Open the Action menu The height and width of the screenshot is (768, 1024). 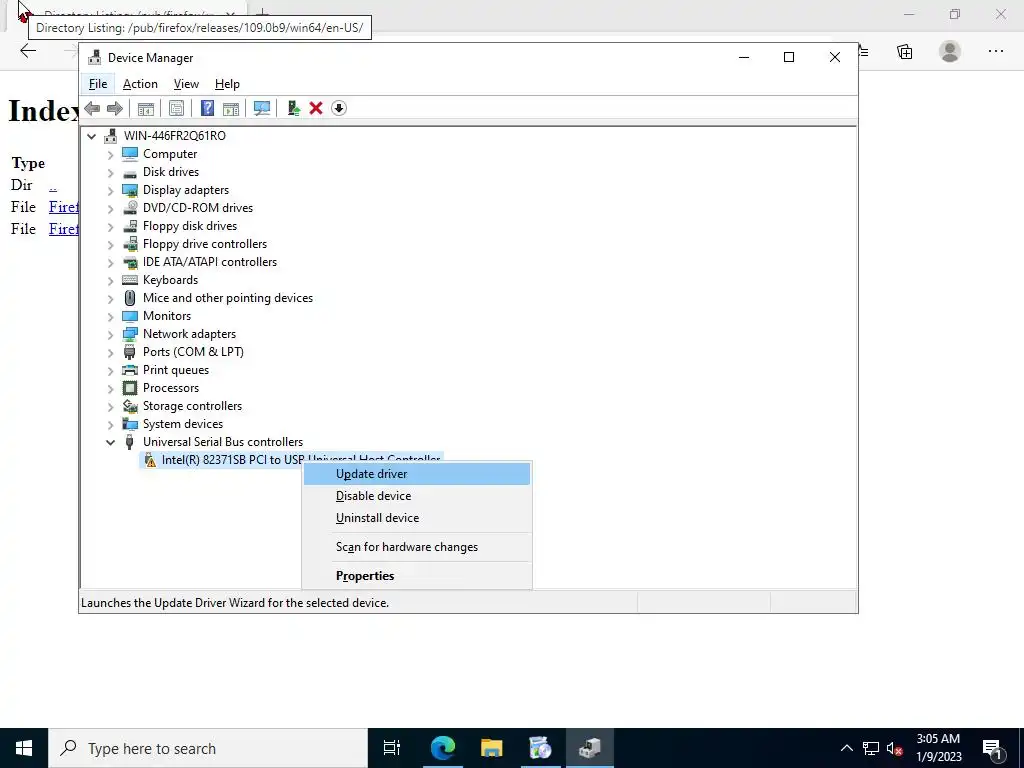coord(140,84)
